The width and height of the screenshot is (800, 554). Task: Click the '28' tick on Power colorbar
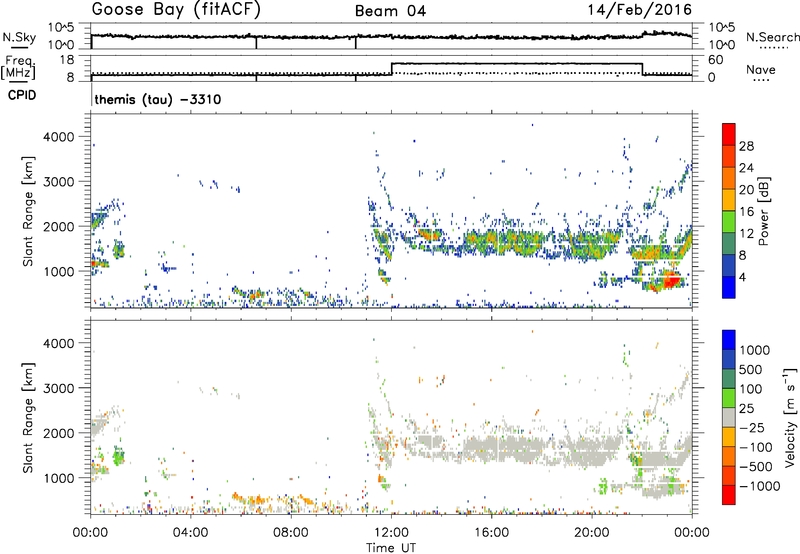tap(746, 146)
